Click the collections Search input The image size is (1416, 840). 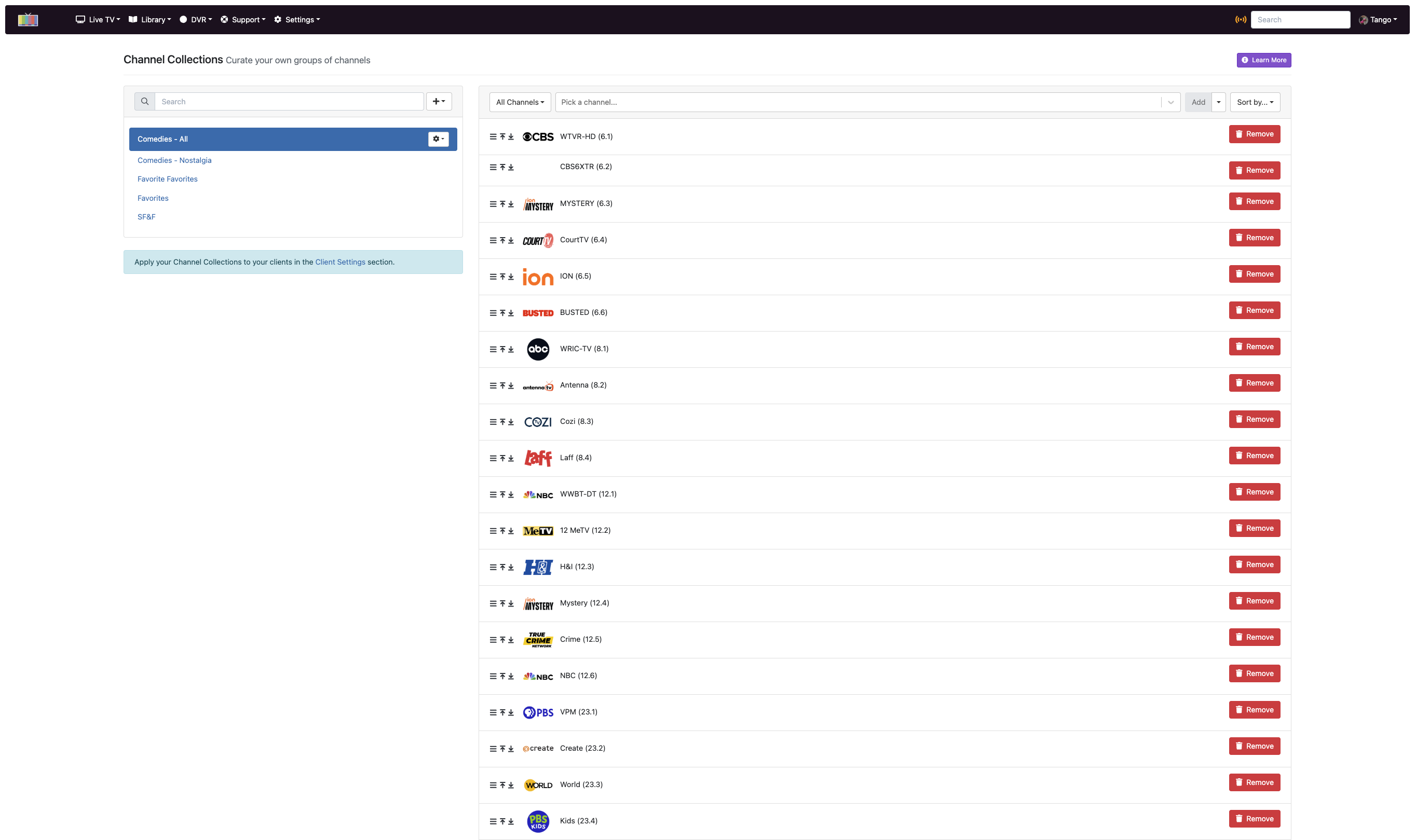coord(289,101)
